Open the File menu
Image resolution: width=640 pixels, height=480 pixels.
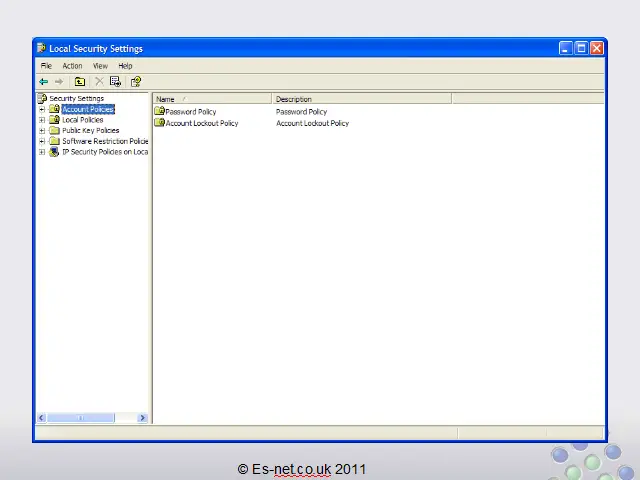pyautogui.click(x=46, y=66)
